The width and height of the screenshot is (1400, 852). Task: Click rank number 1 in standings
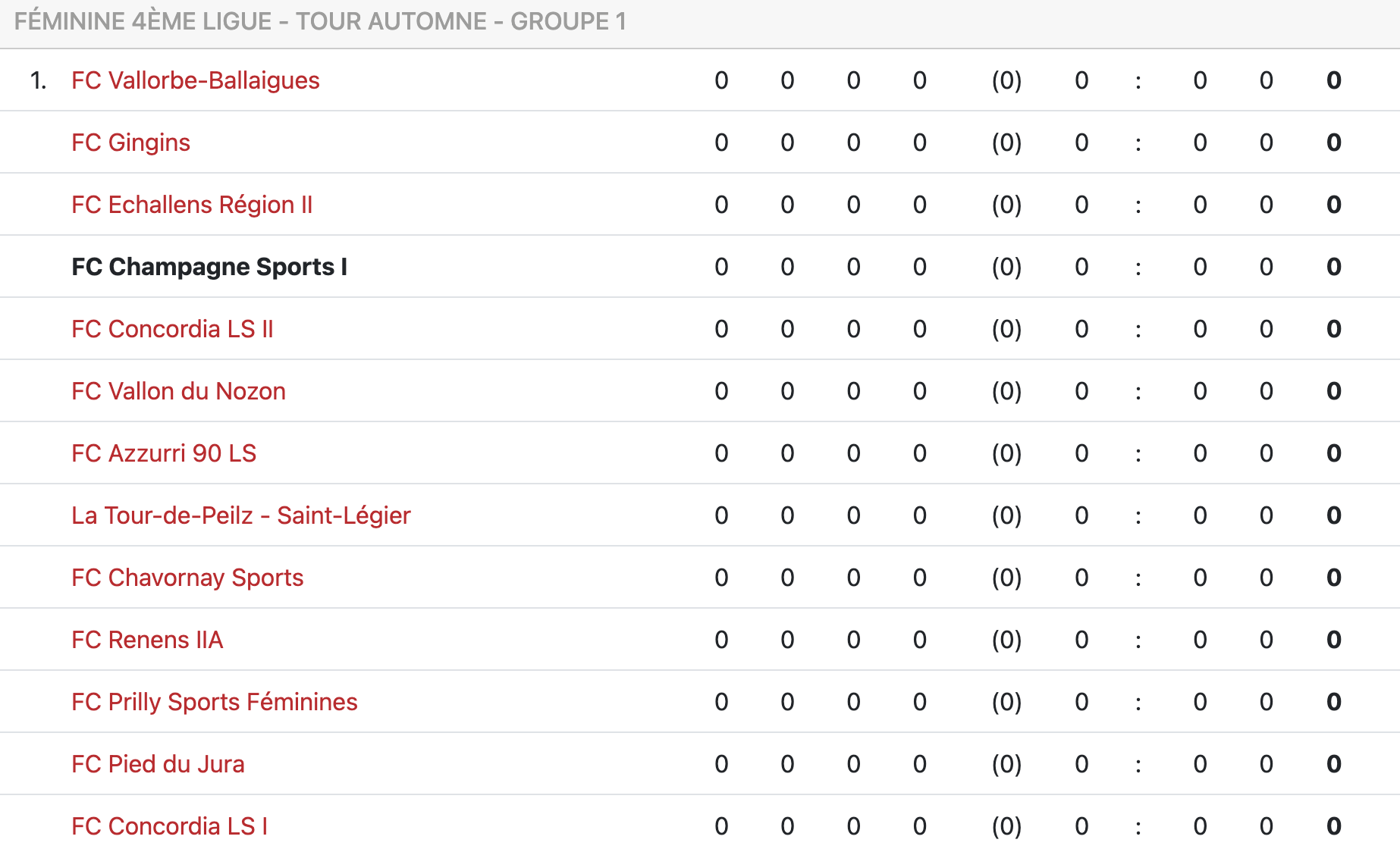pyautogui.click(x=38, y=80)
